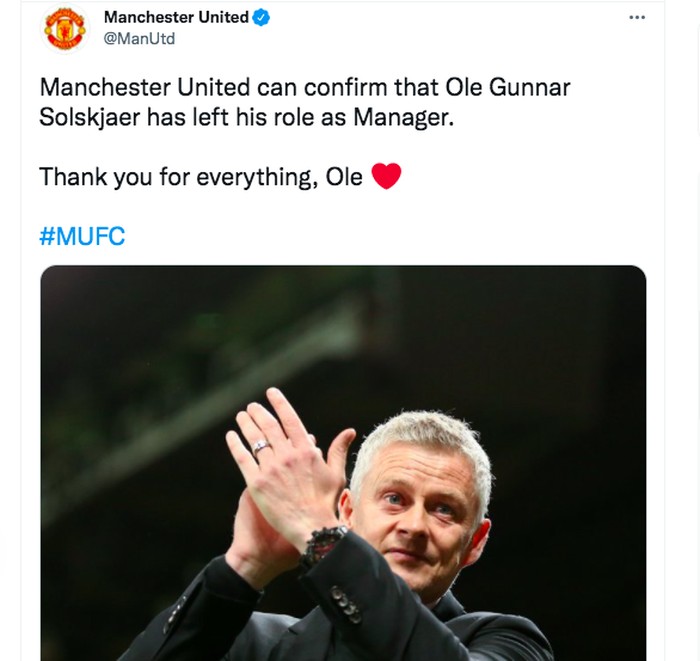Open the tweet's three-dot more menu
Image resolution: width=700 pixels, height=661 pixels.
click(637, 17)
